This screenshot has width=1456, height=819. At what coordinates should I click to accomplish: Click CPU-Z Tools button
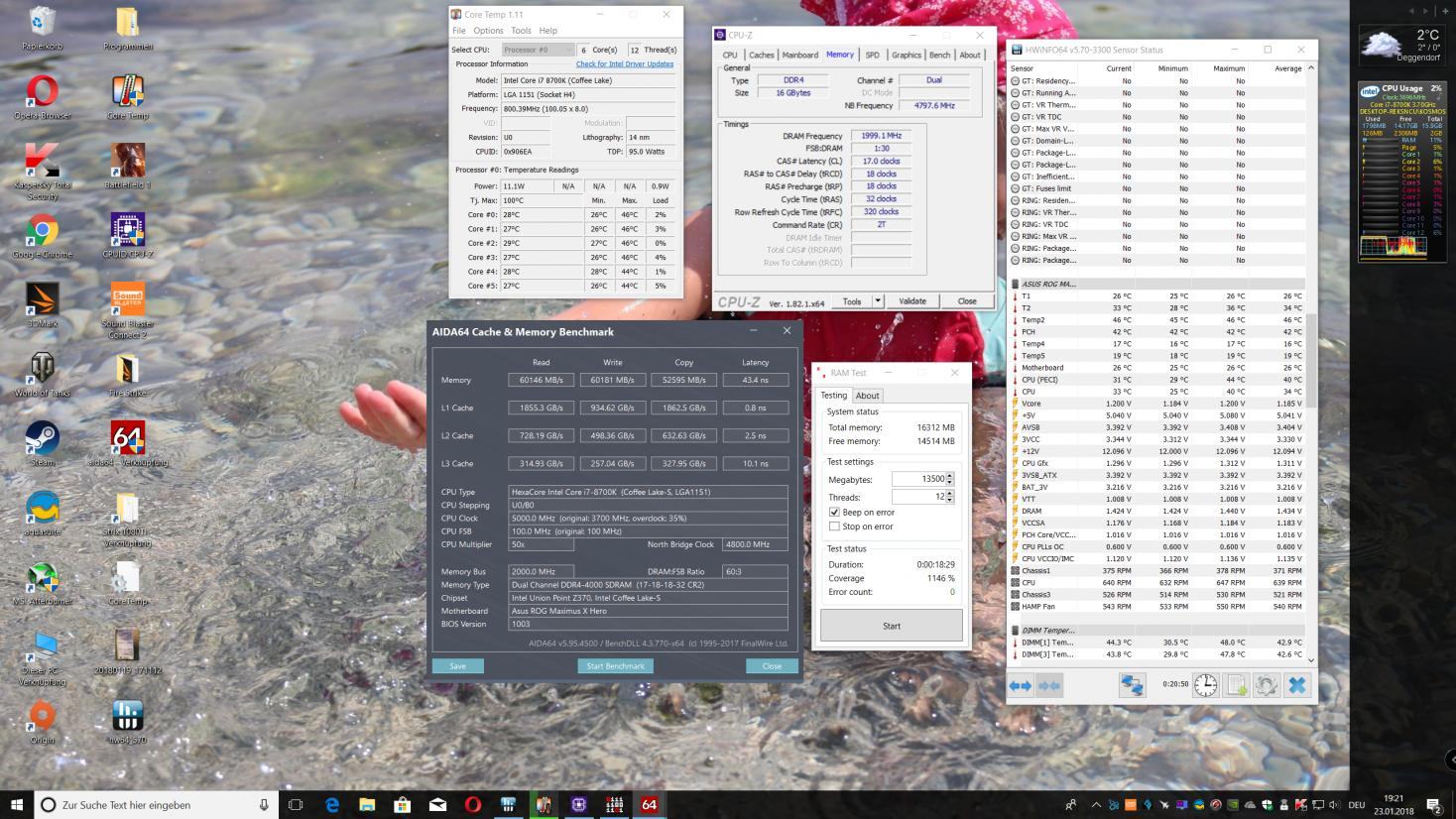852,301
